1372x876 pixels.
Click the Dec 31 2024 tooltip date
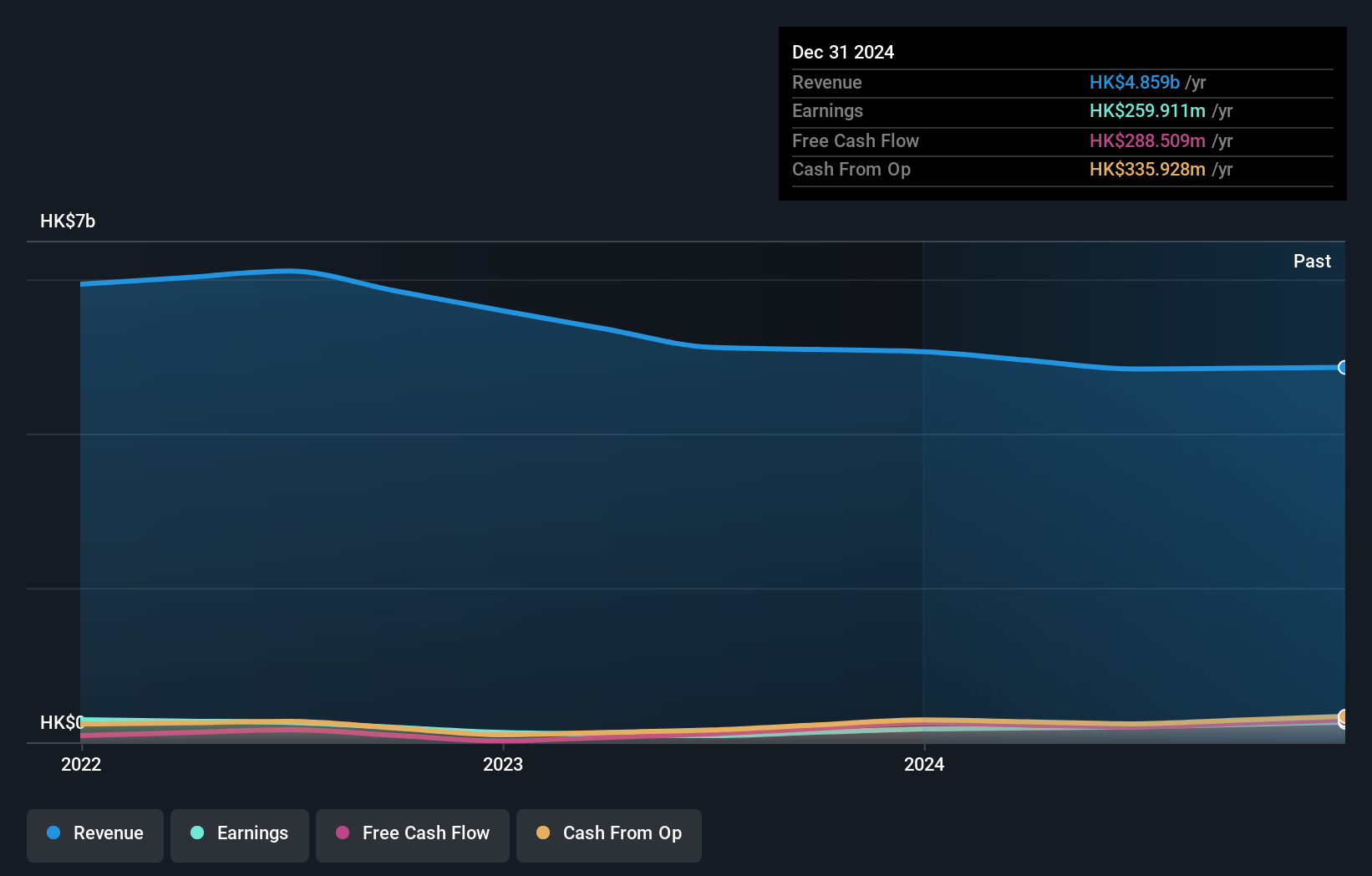point(843,52)
